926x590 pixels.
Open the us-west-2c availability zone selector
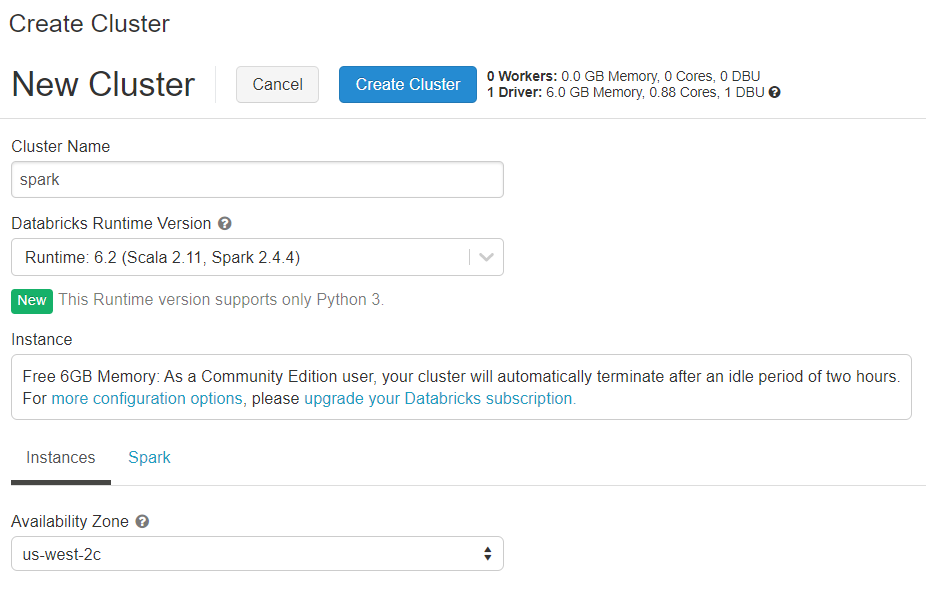click(257, 554)
